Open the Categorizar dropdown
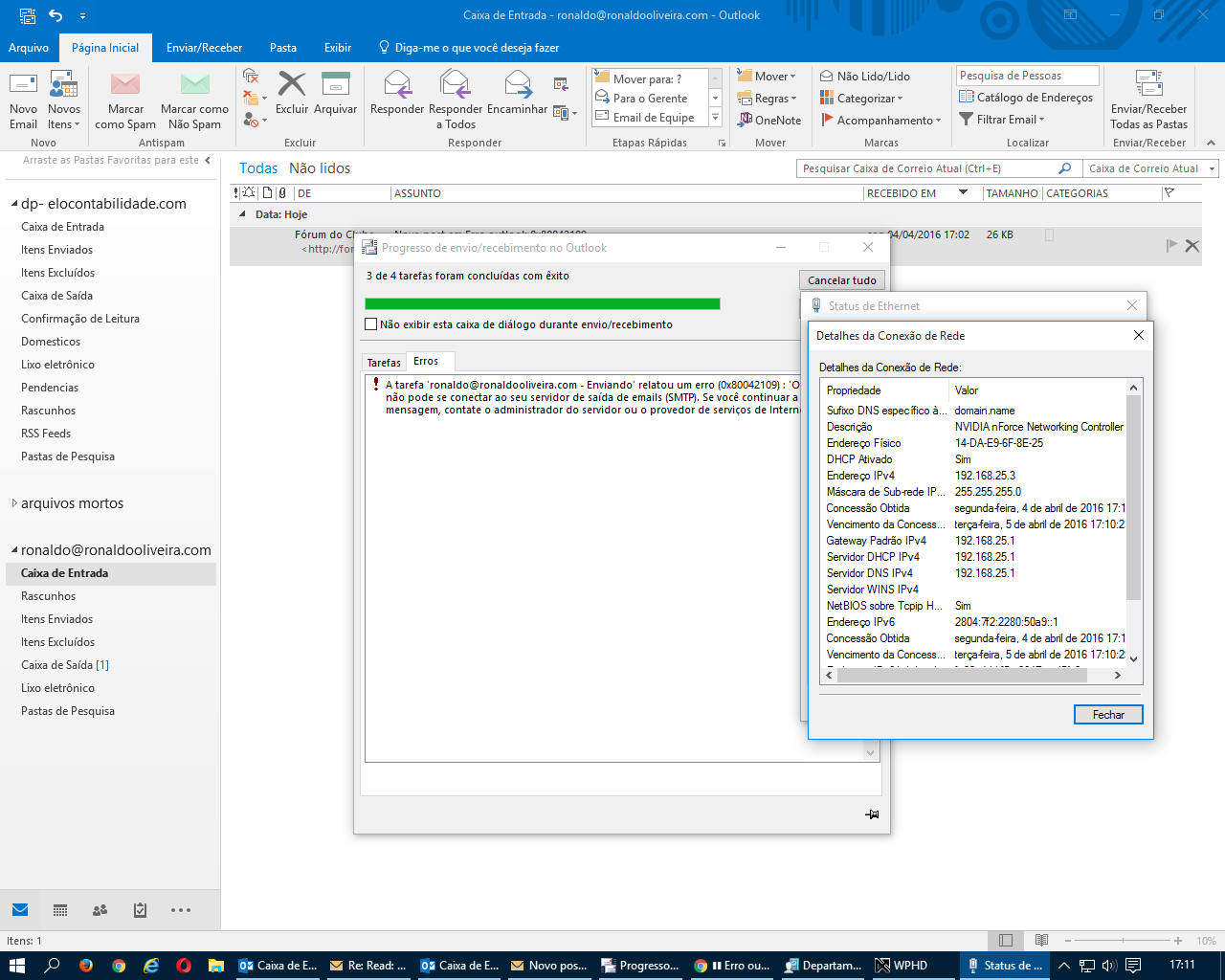Screen dimensions: 1225x980 coord(861,98)
